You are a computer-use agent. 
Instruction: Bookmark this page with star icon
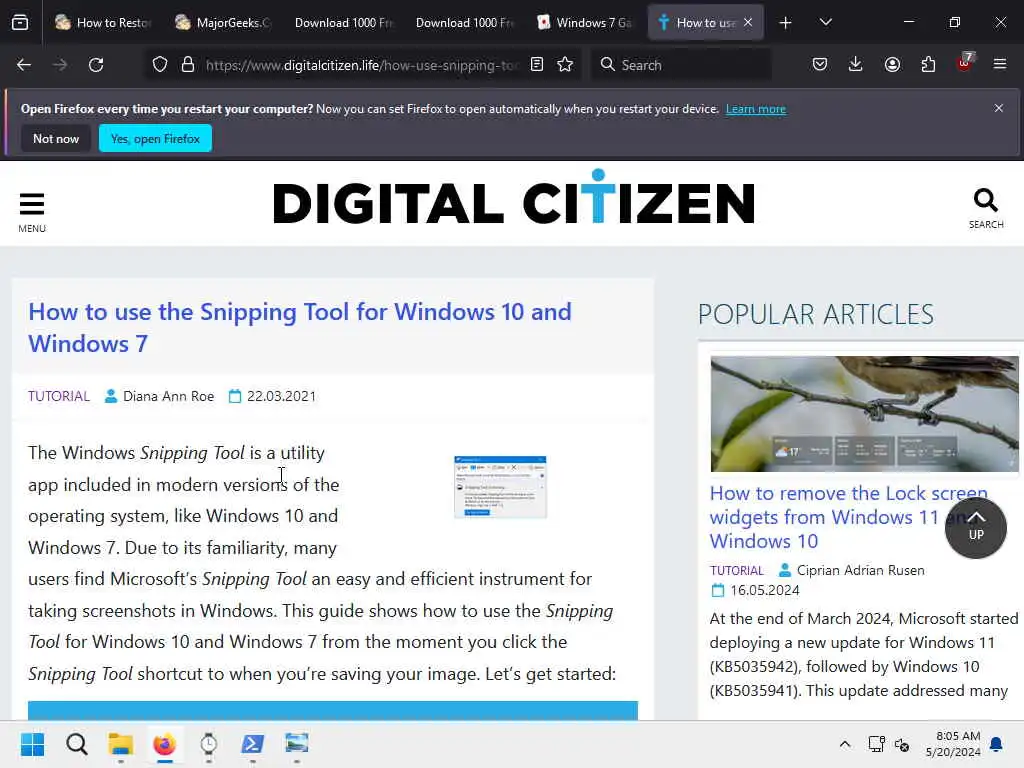[x=565, y=65]
